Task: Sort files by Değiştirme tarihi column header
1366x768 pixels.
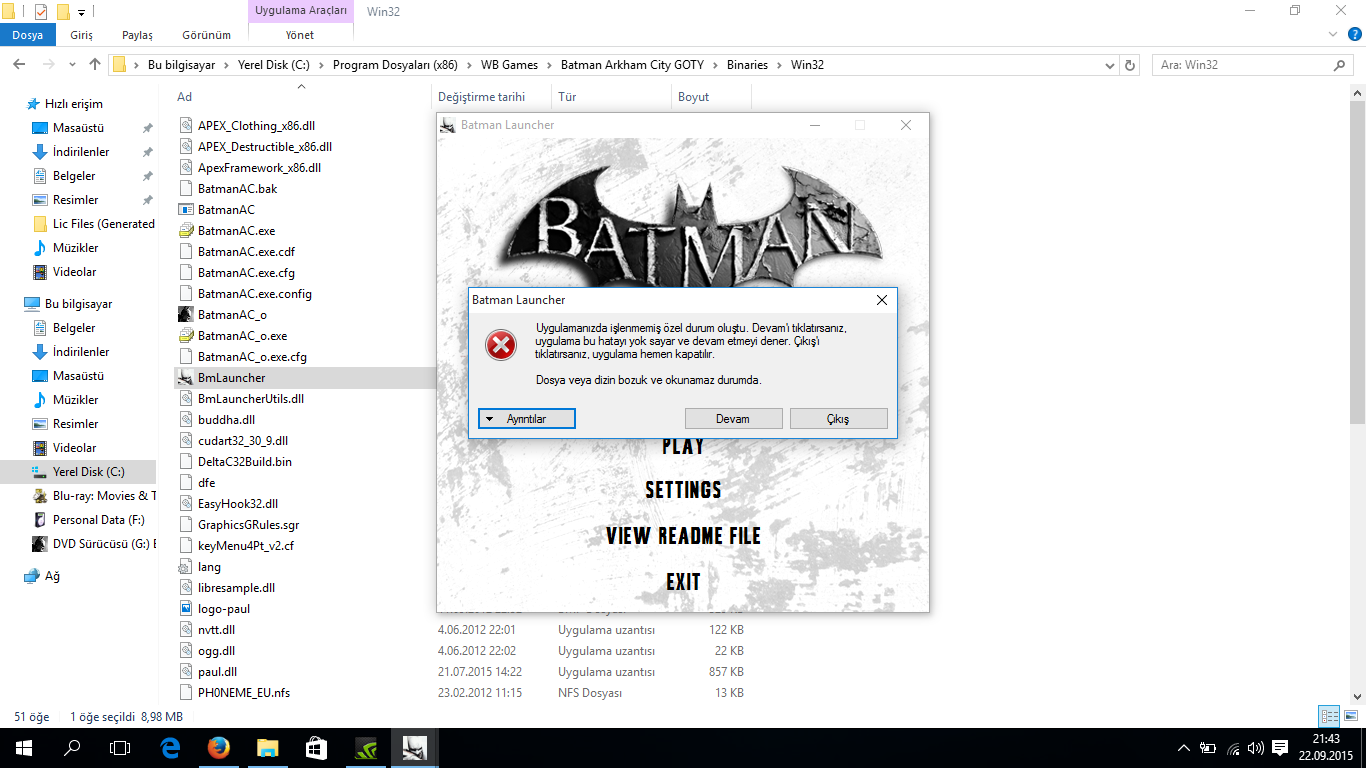Action: point(481,97)
